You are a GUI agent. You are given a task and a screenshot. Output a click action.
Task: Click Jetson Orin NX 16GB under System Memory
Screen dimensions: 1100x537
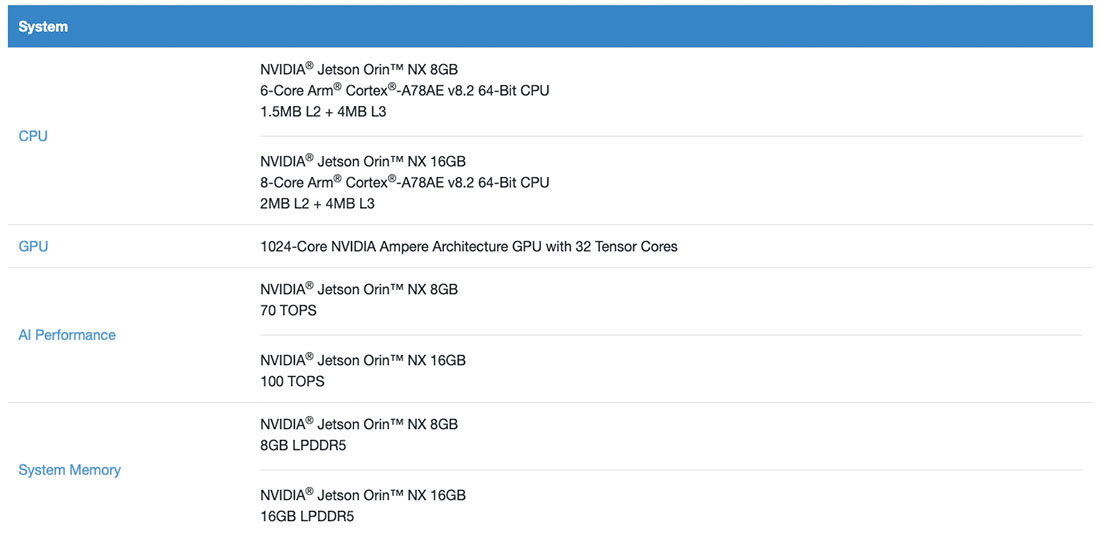click(363, 496)
